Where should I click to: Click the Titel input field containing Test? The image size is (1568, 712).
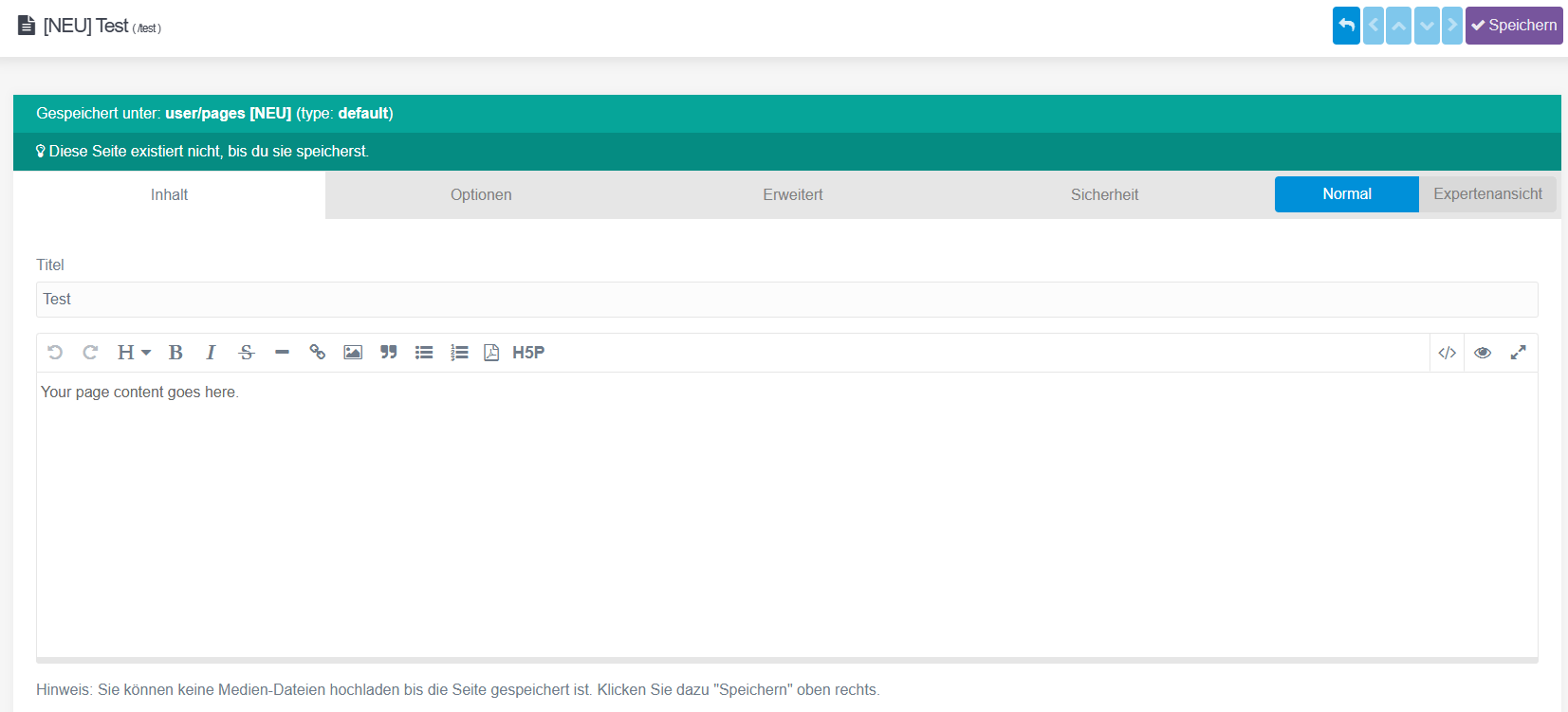coord(787,300)
